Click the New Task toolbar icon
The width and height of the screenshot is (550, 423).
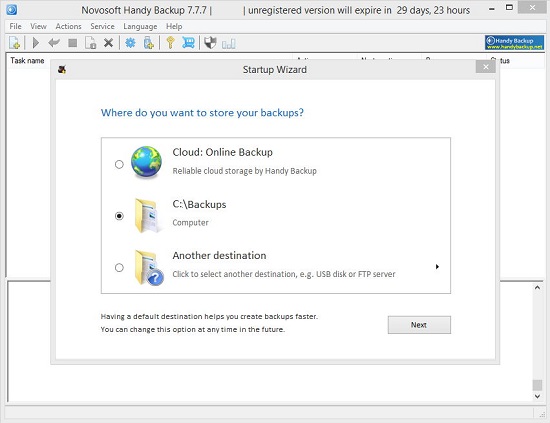[x=15, y=43]
